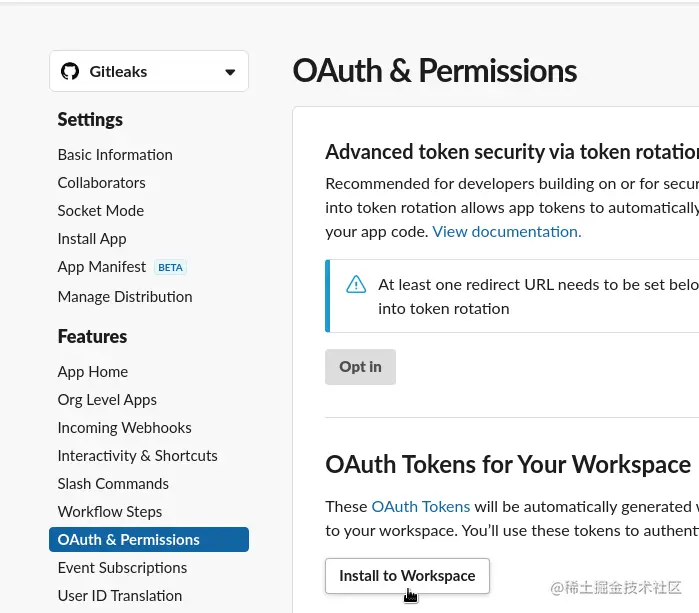Screen dimensions: 699x613
Task: Select Socket Mode in the sidebar
Action: pos(100,211)
